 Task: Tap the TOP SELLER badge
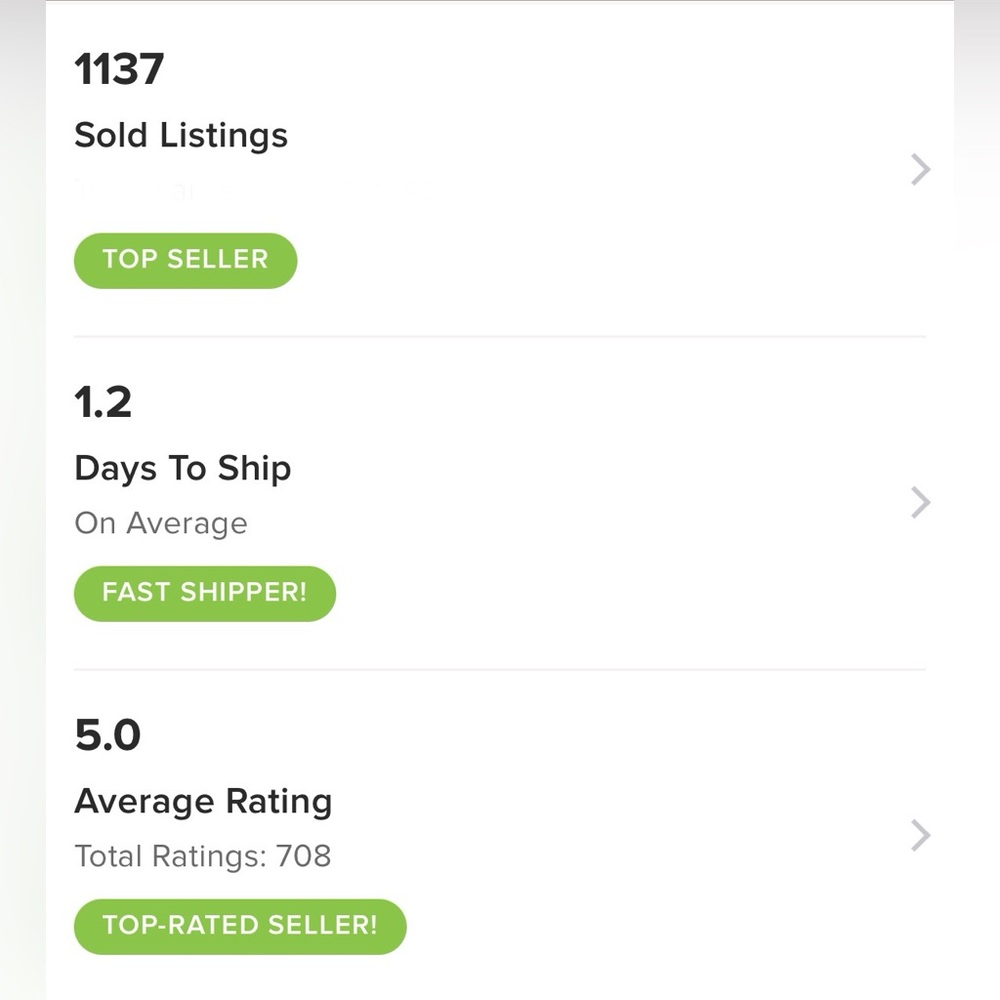186,260
